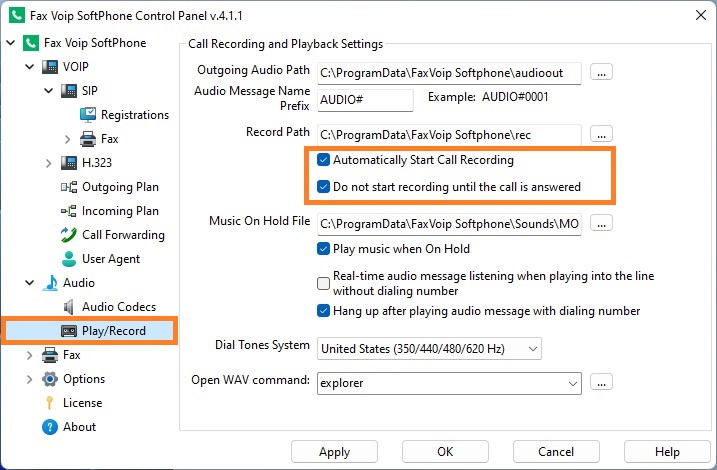717x470 pixels.
Task: Open the Dial Tones System dropdown
Action: [429, 348]
